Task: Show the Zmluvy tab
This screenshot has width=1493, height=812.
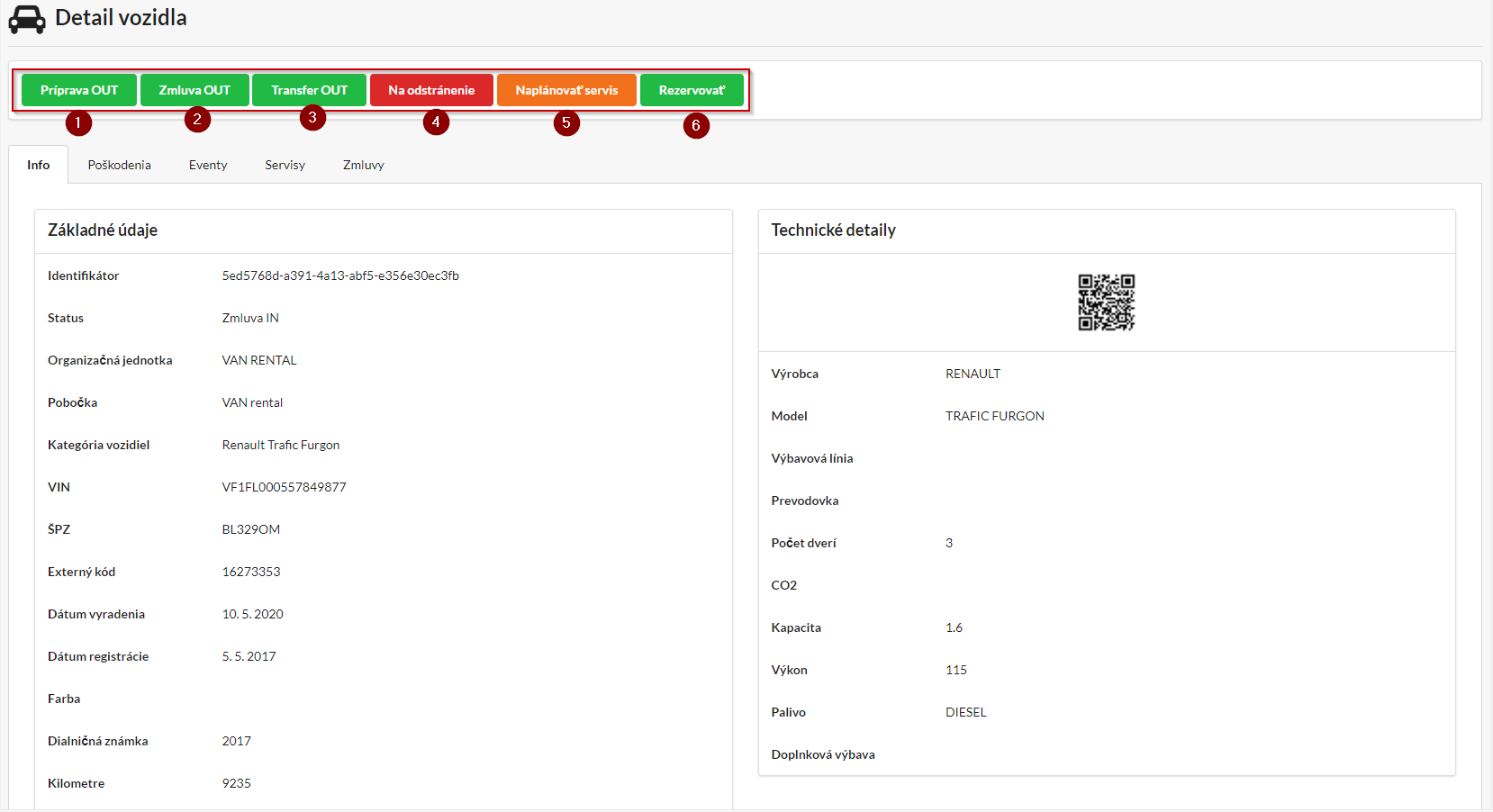Action: (363, 165)
